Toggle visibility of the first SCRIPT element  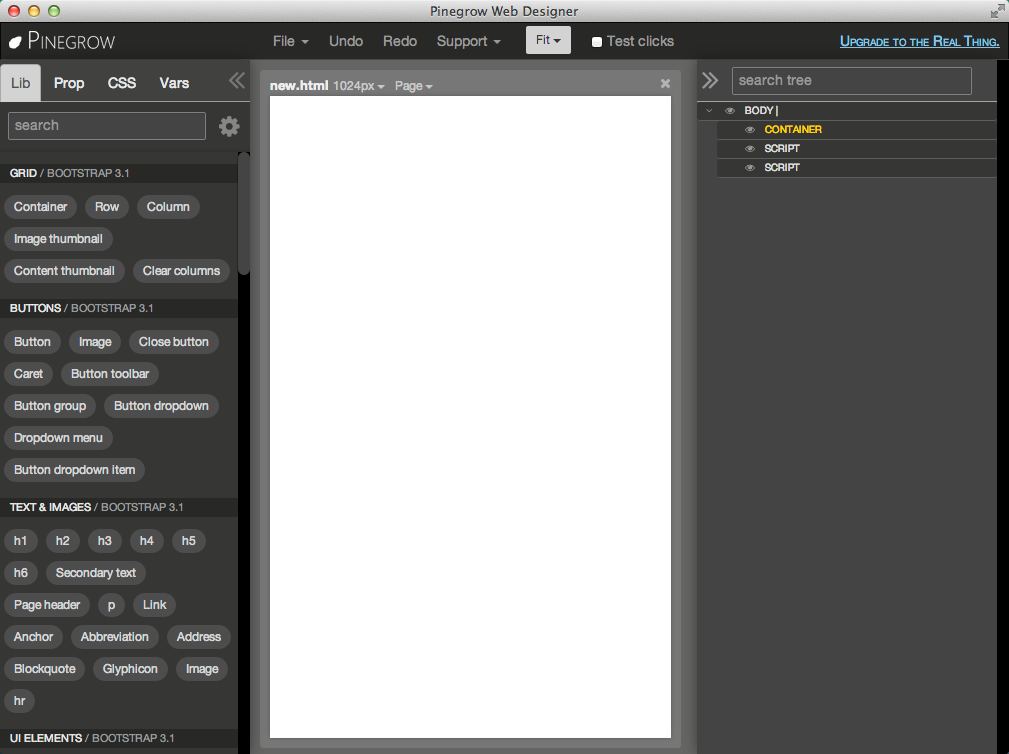point(750,149)
